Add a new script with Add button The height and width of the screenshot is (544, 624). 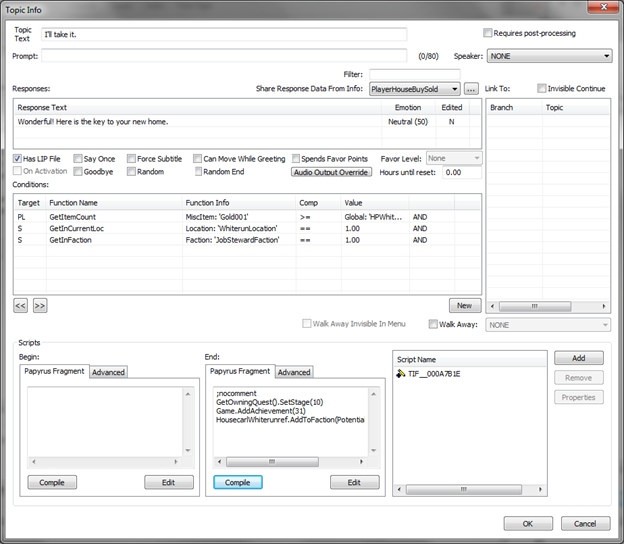coord(579,357)
